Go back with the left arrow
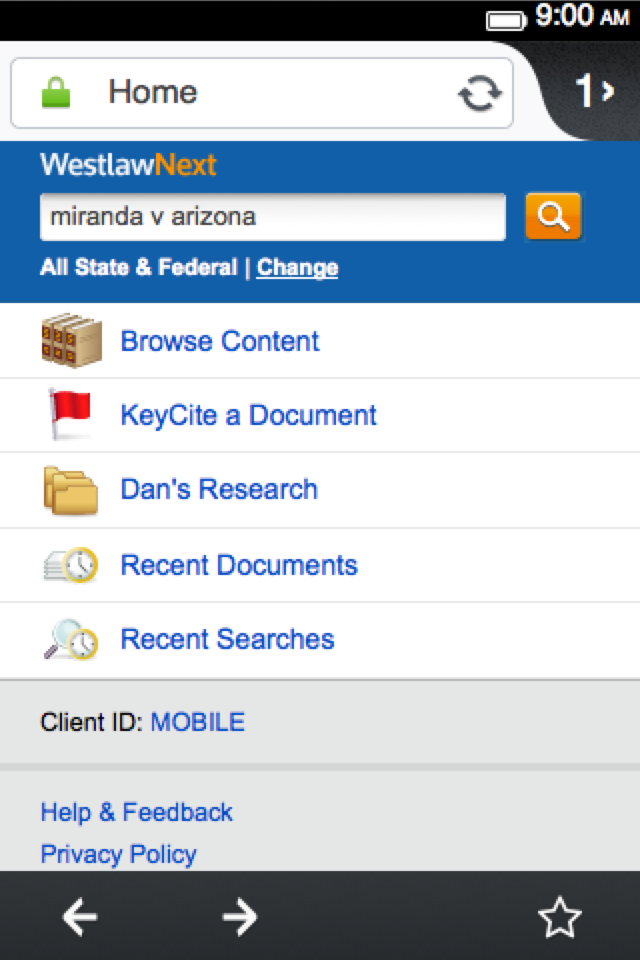 80,917
